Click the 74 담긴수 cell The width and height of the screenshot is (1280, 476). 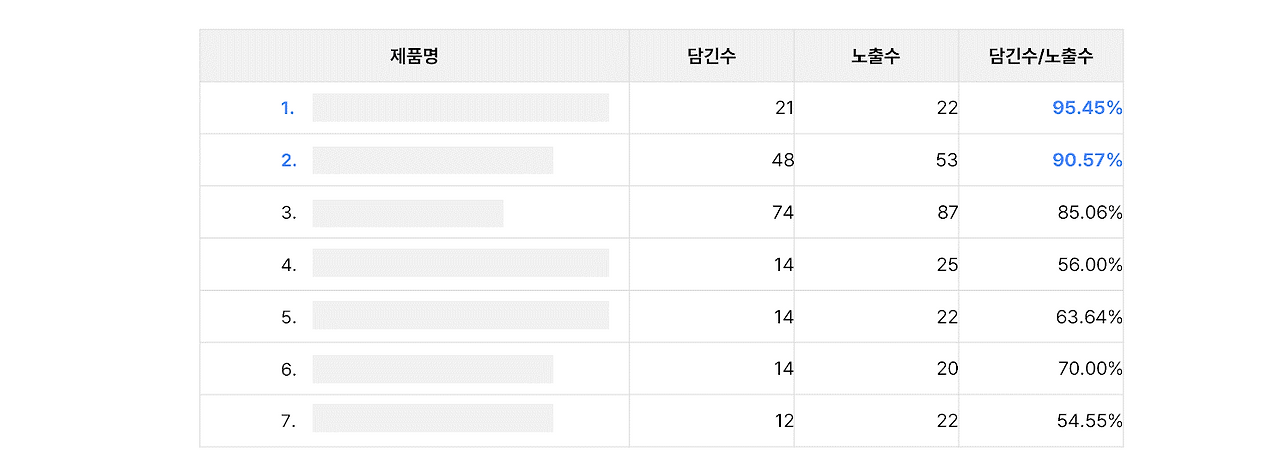pos(712,212)
